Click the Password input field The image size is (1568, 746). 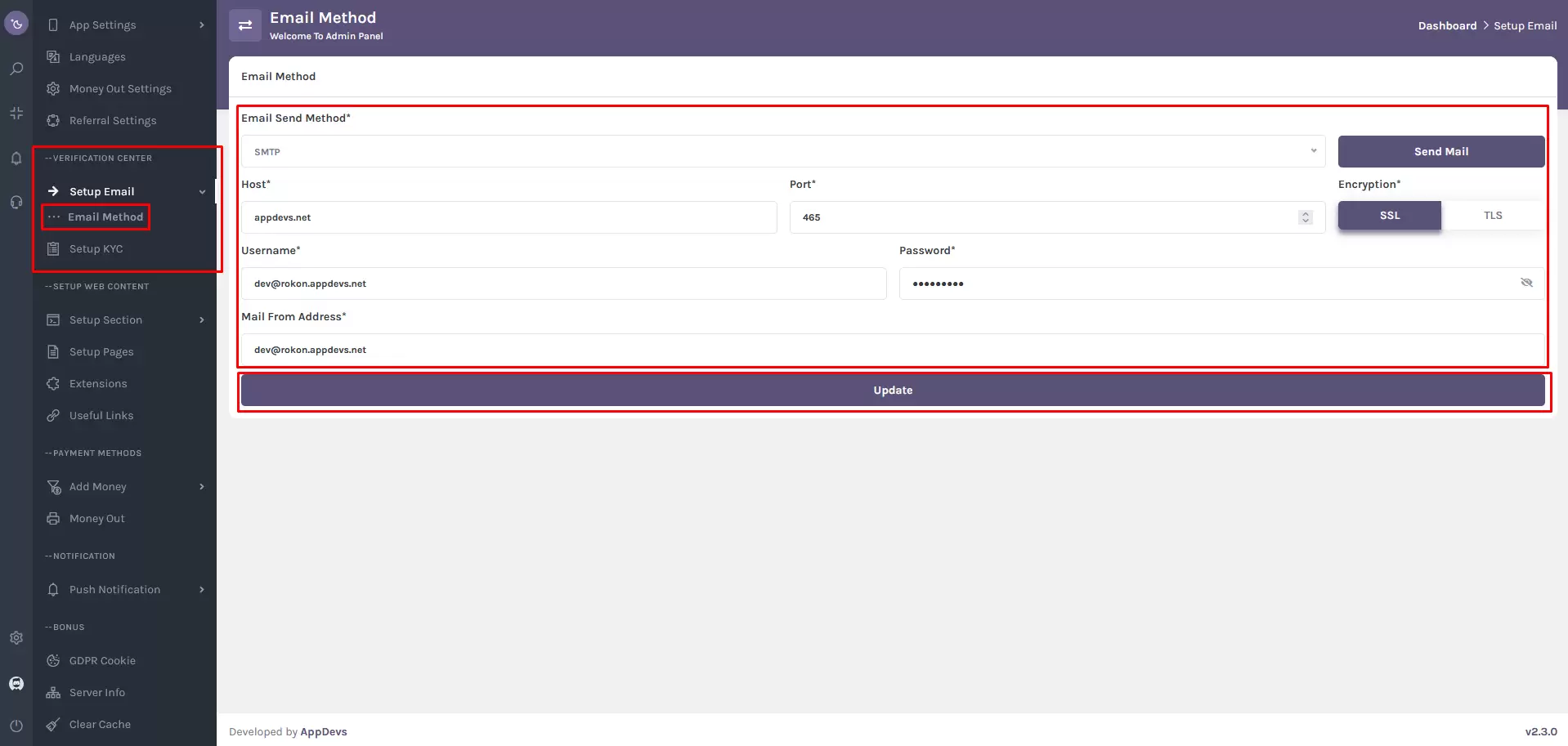click(1222, 284)
